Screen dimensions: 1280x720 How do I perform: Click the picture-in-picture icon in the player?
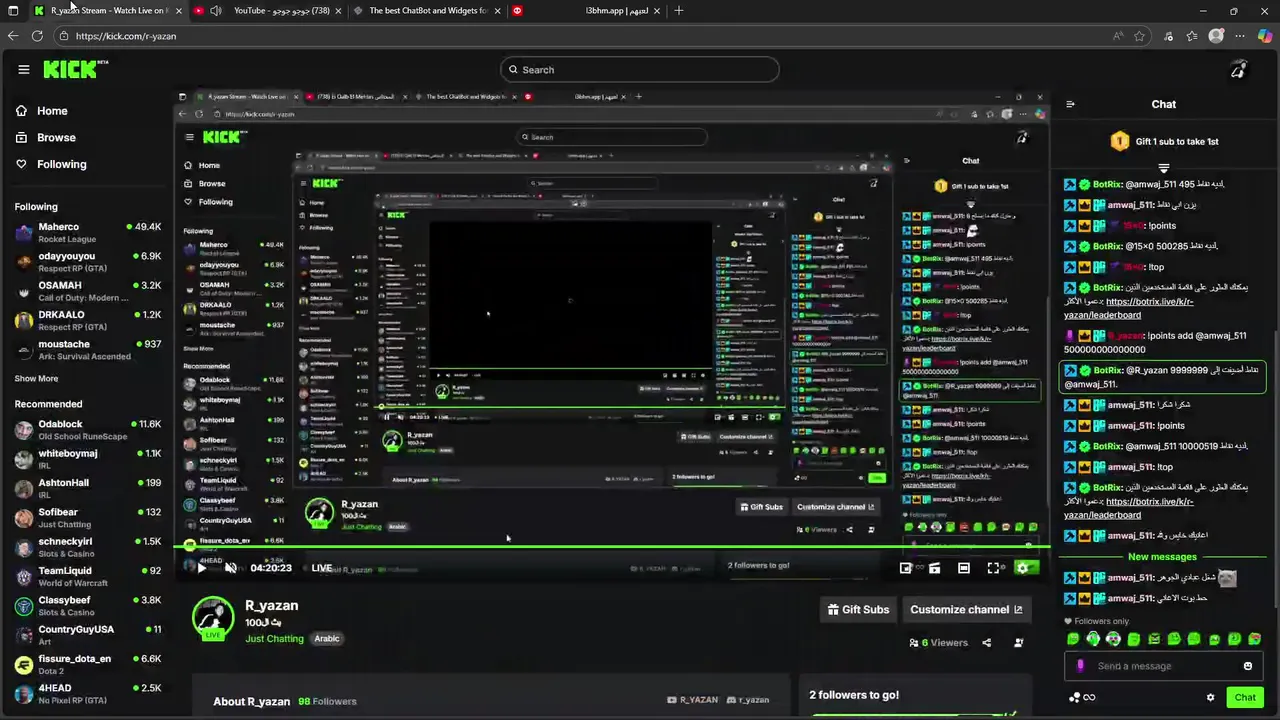[905, 568]
